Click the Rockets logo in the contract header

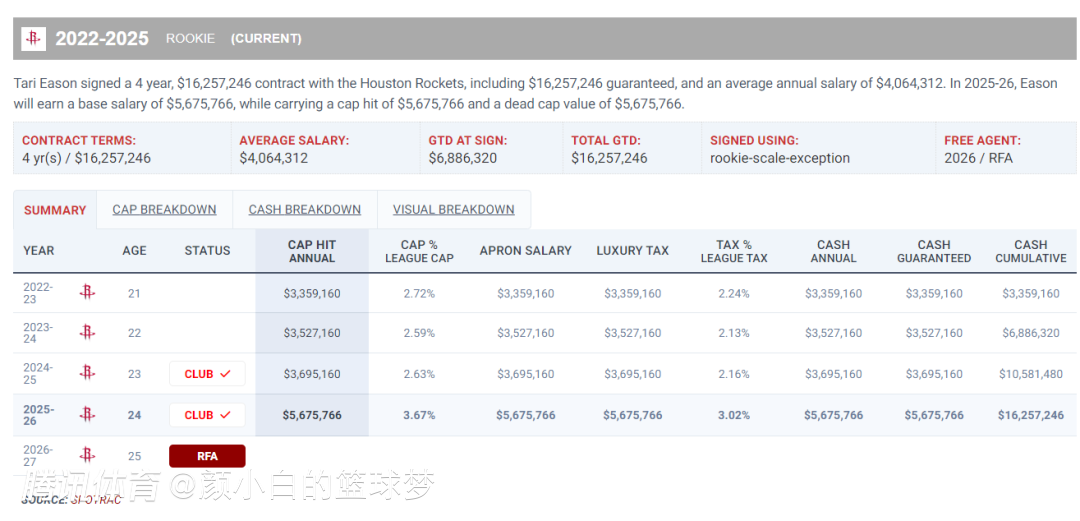click(34, 39)
